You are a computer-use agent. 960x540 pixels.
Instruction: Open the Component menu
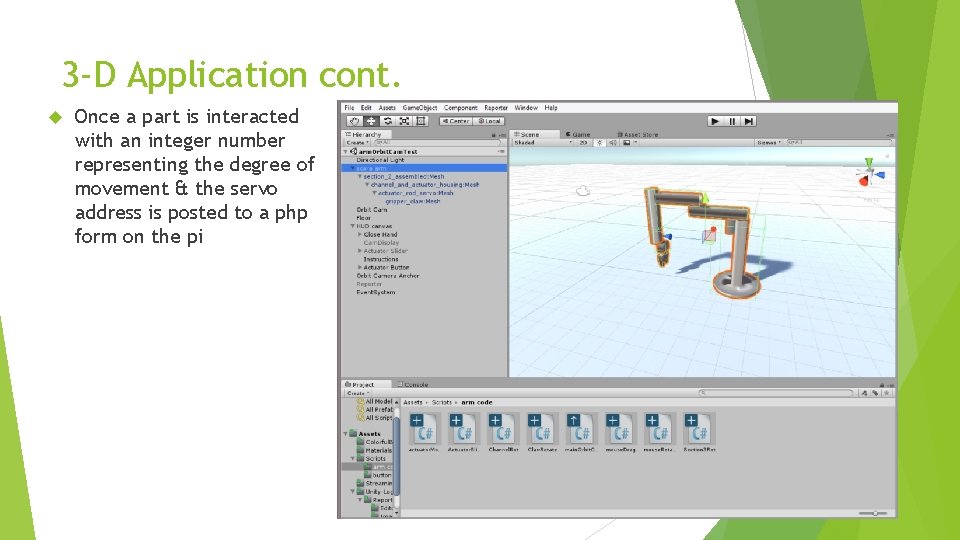[460, 108]
